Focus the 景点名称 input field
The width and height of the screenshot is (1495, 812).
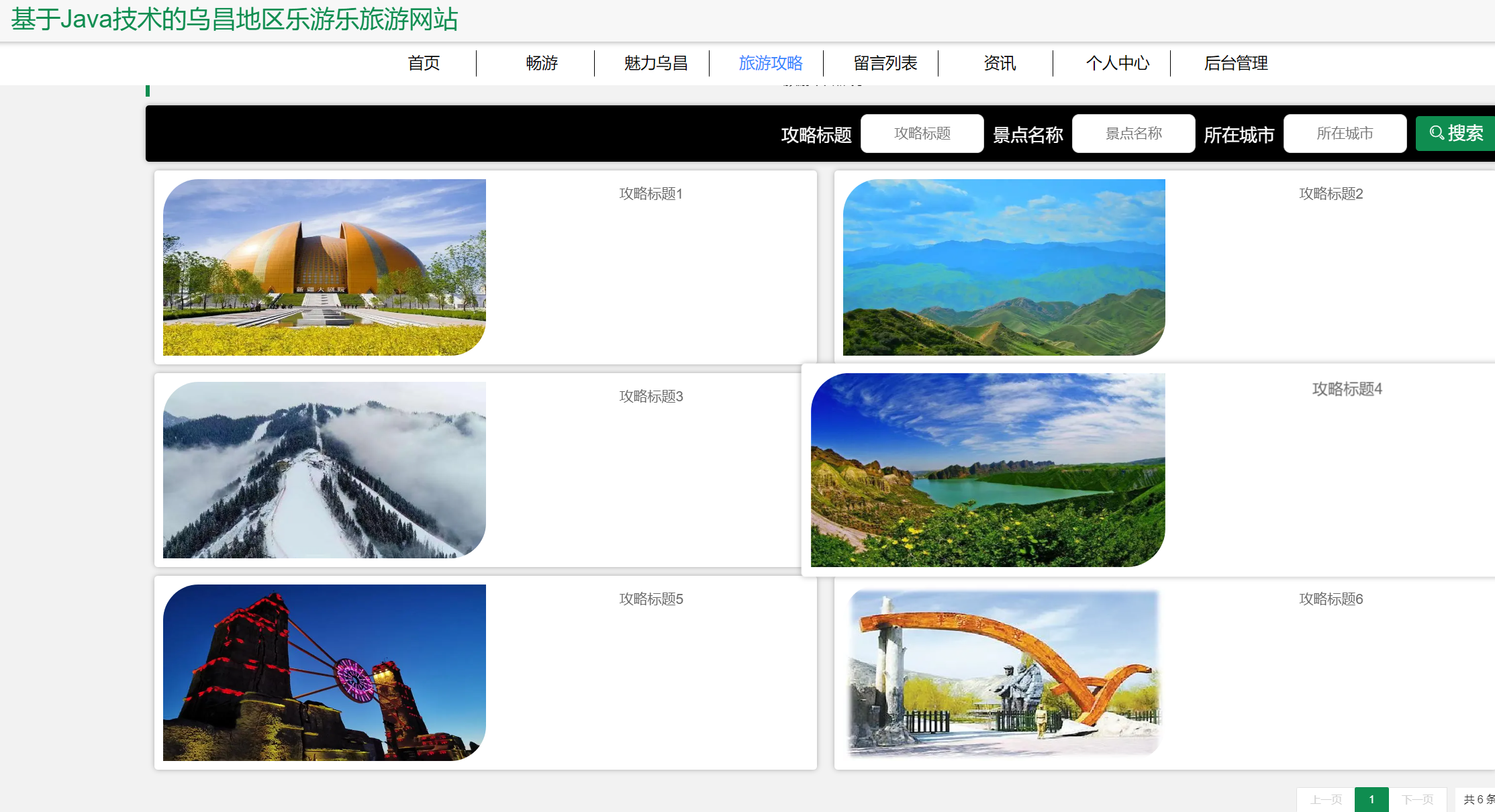(x=1133, y=134)
